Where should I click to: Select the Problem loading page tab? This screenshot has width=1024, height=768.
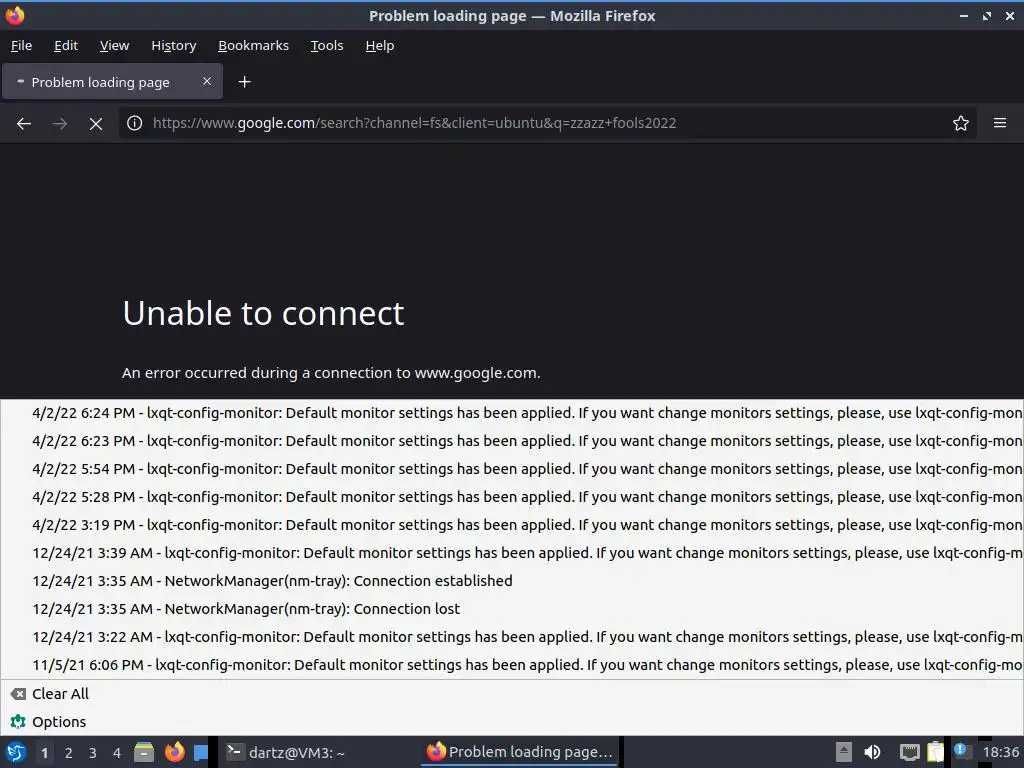tap(112, 82)
